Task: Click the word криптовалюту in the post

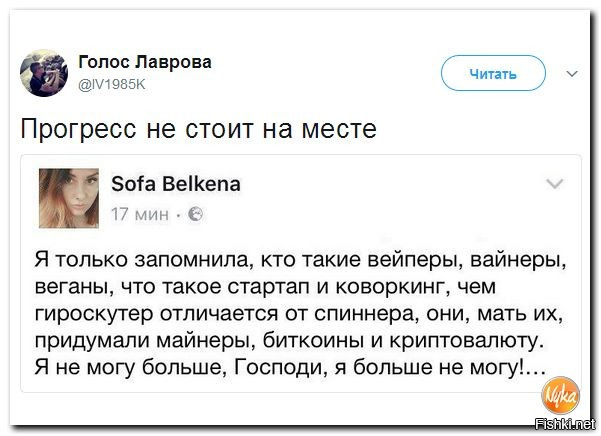Action: (x=467, y=341)
